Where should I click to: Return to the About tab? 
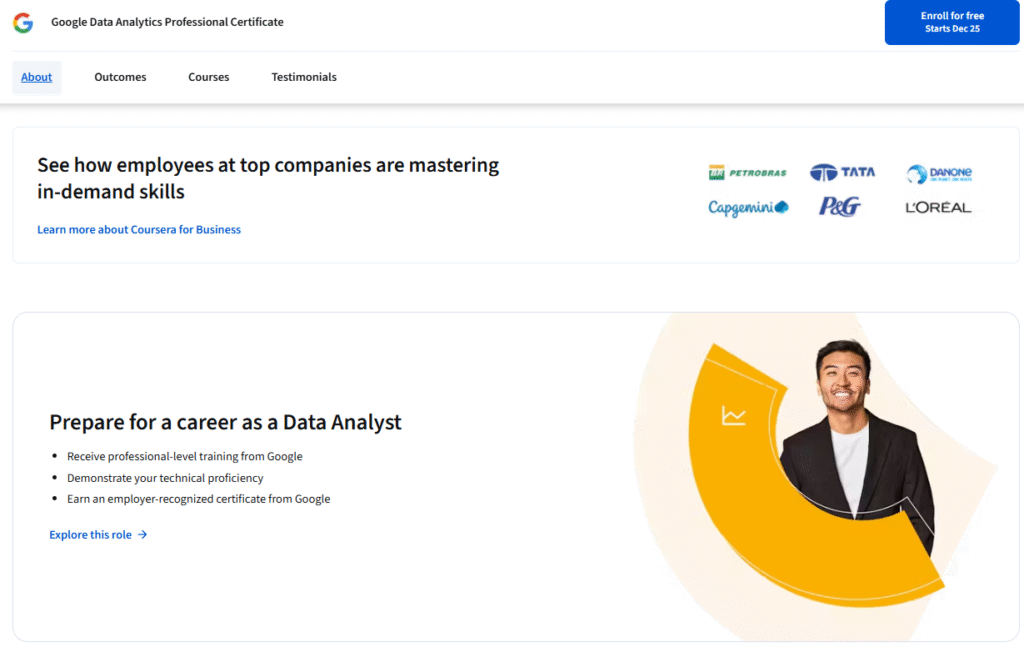point(36,76)
